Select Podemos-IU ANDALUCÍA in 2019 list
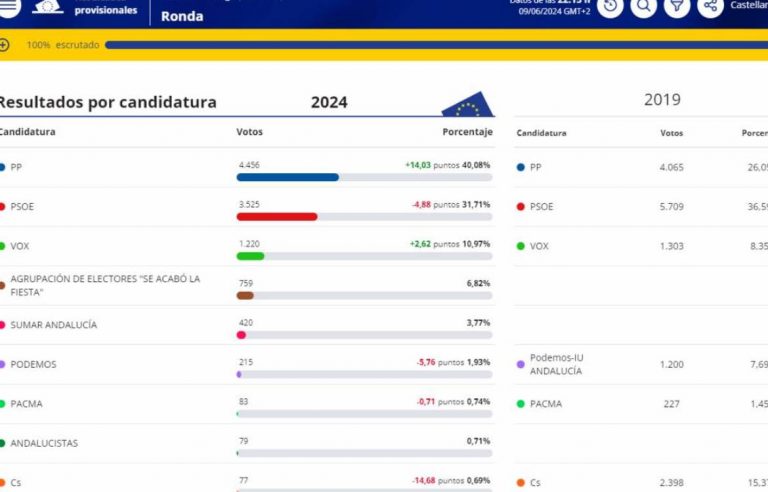This screenshot has width=768, height=492. pos(556,364)
